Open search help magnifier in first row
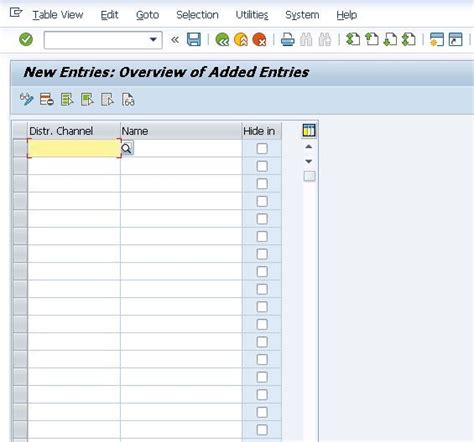Screen dimensions: 474x442 pos(127,148)
